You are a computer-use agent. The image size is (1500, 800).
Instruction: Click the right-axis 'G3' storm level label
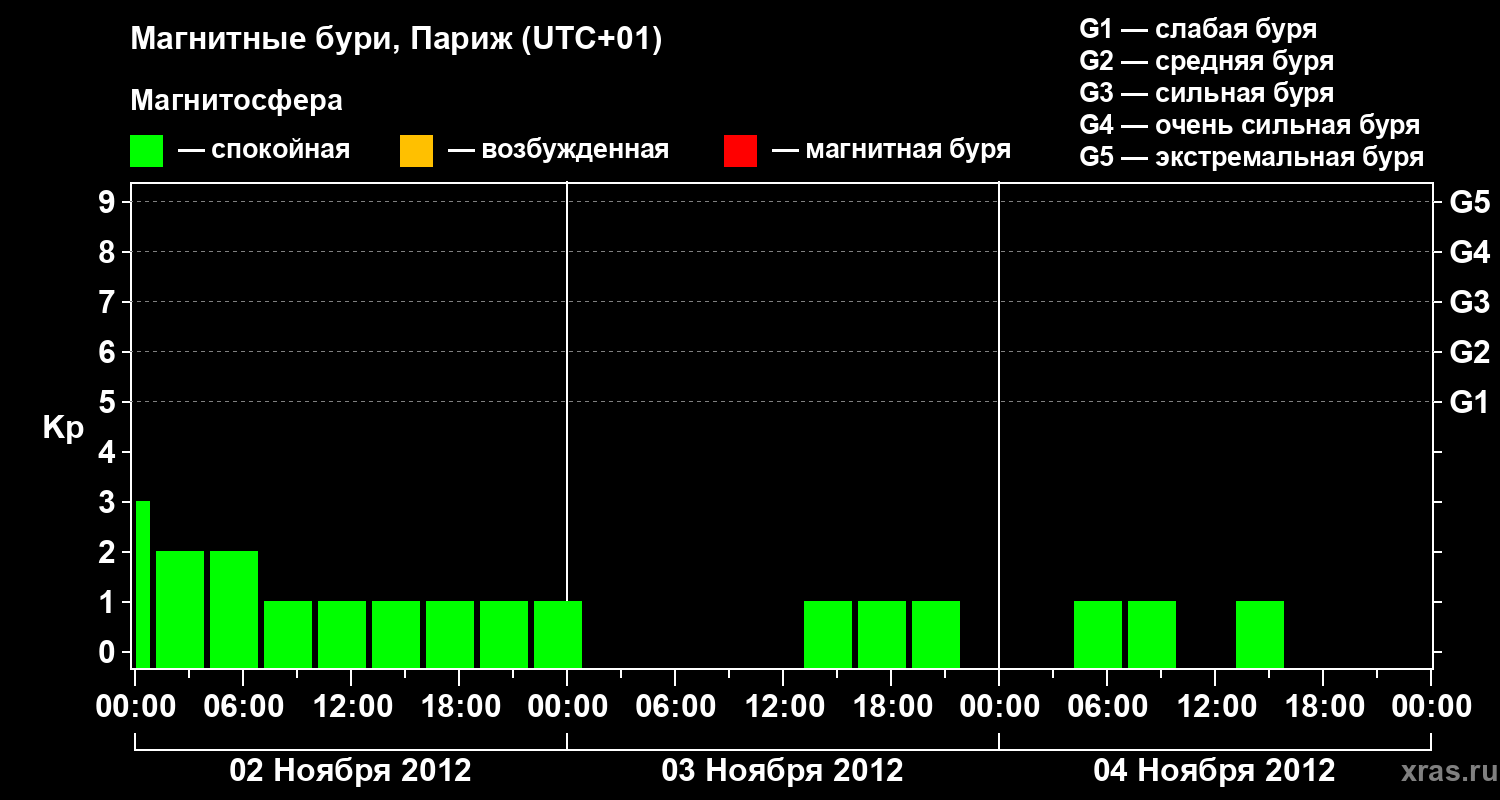pos(1469,302)
